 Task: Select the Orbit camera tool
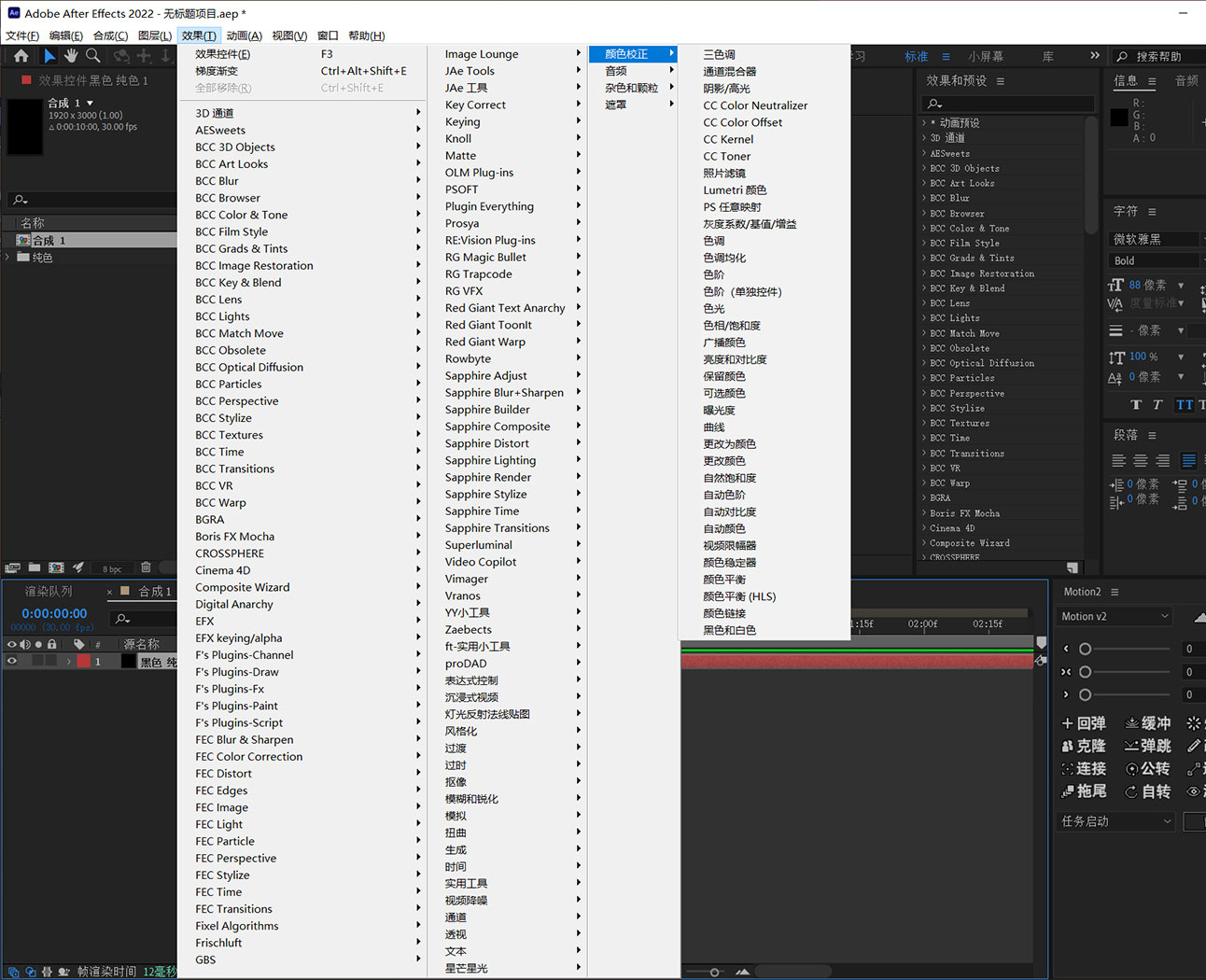click(121, 56)
